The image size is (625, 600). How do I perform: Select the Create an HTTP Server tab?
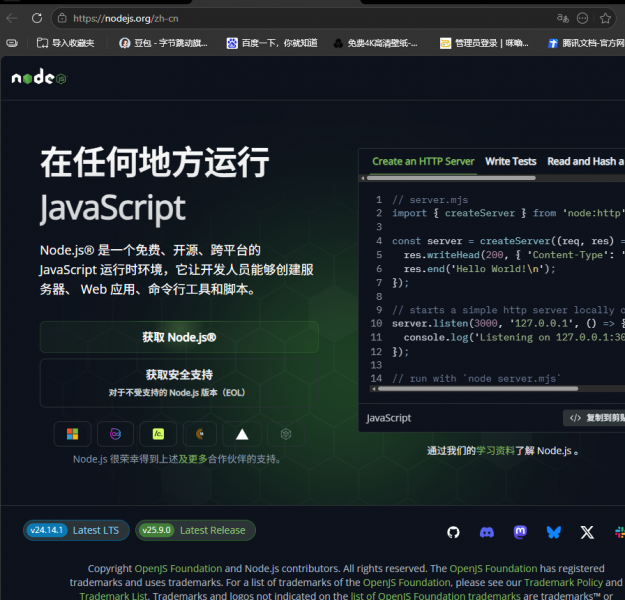point(423,161)
